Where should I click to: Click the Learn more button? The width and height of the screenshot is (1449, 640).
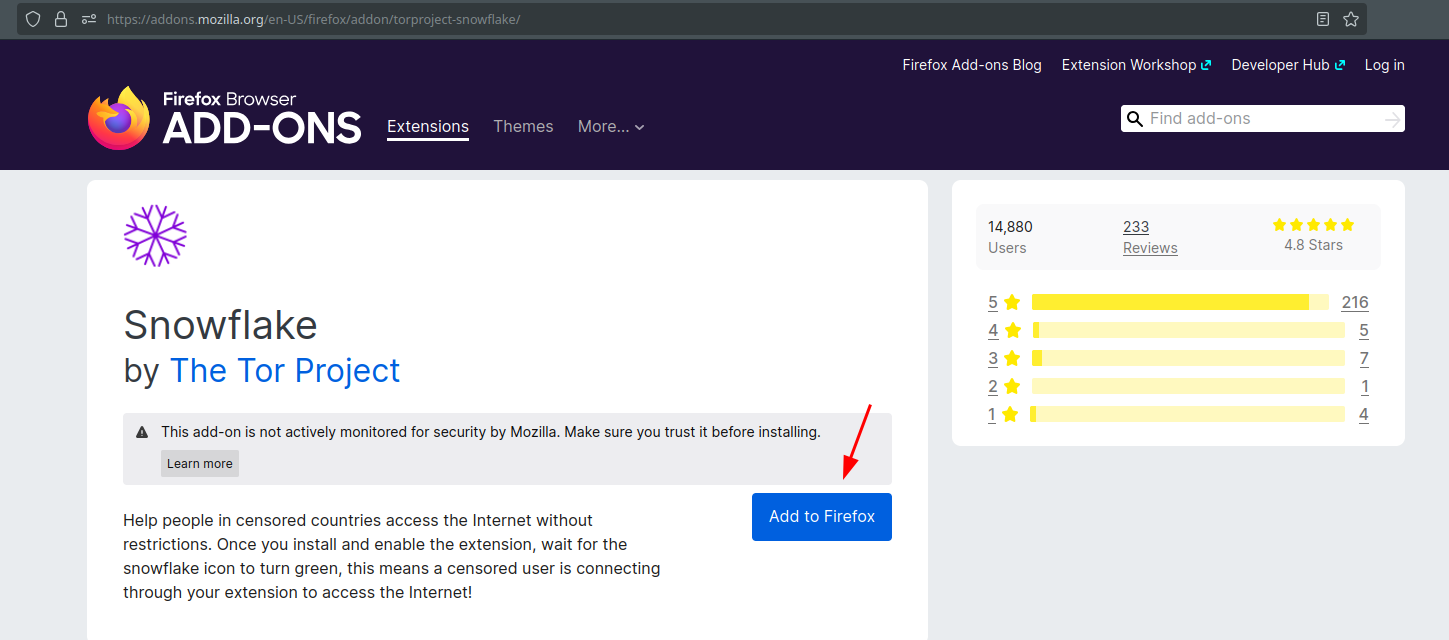[x=200, y=464]
